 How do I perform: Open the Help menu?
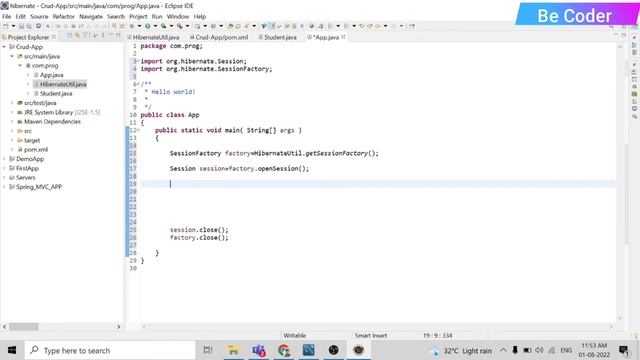[x=200, y=17]
